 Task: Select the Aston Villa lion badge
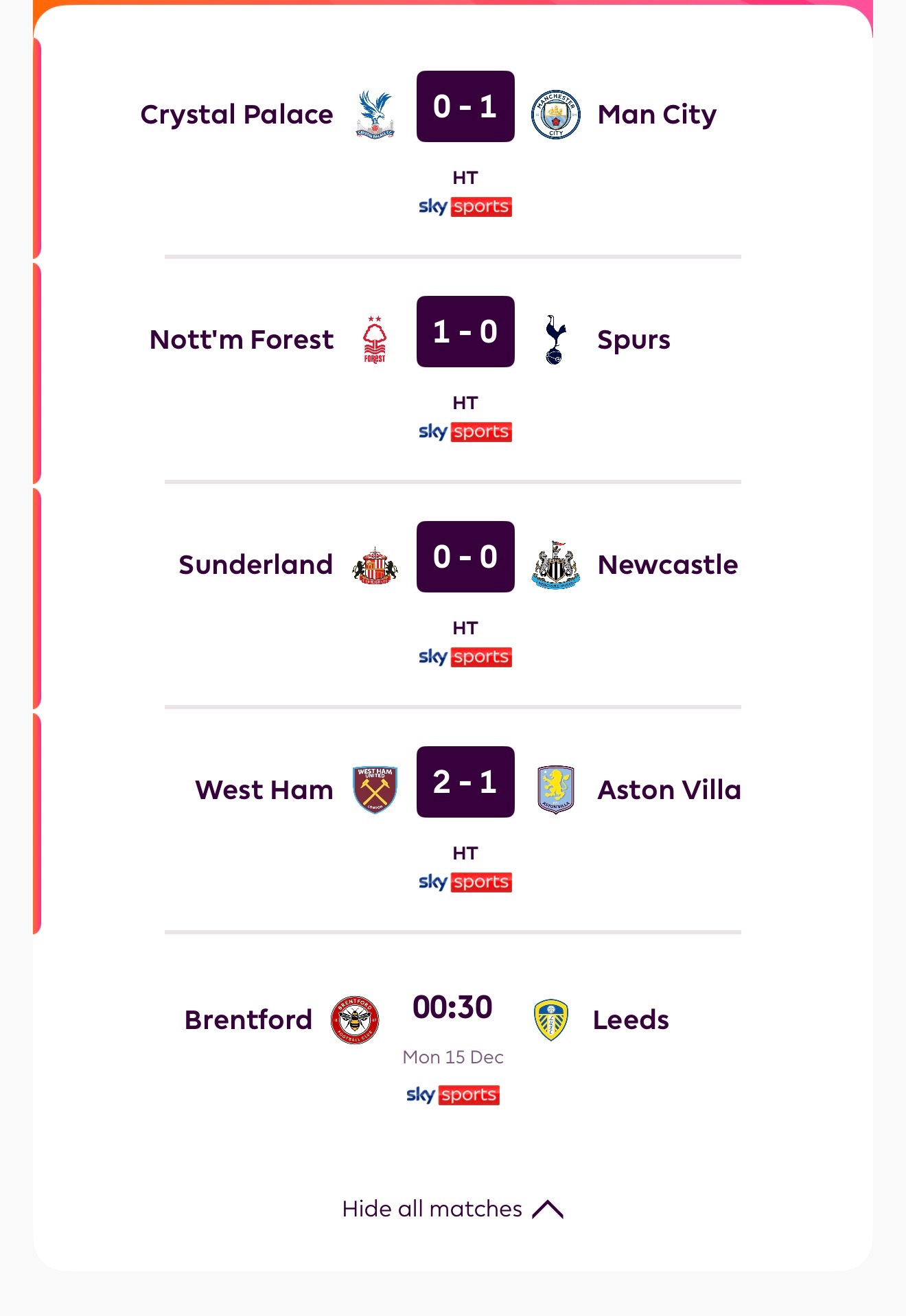[556, 789]
